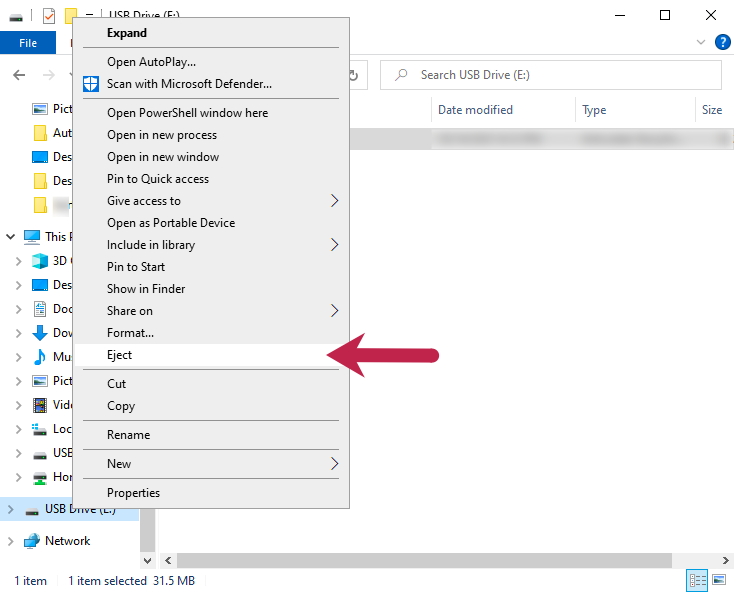Click the drive icon in the title bar
The image size is (736, 593).
pos(16,17)
